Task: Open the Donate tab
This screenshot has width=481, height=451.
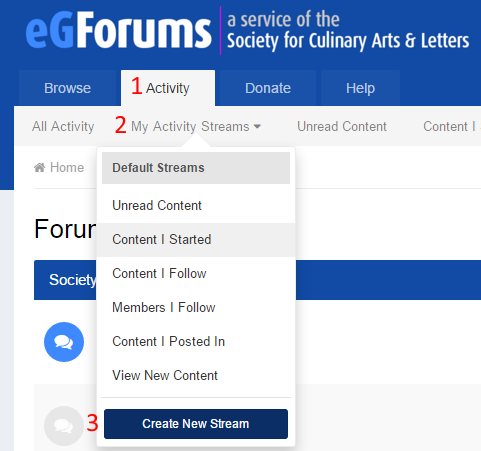Action: click(268, 88)
